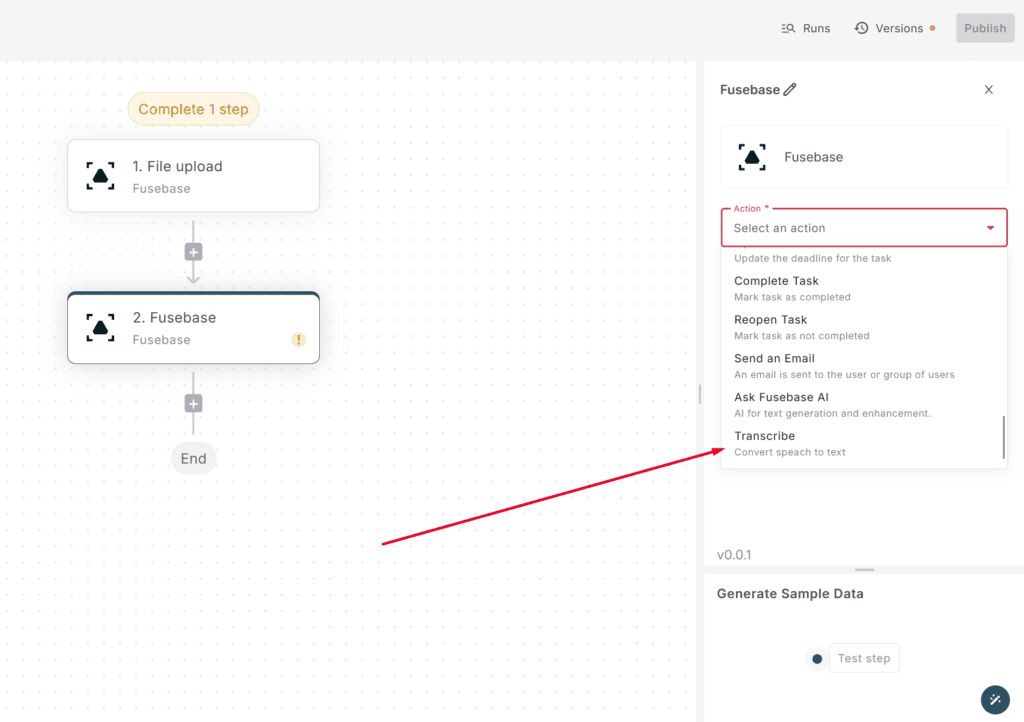Image resolution: width=1024 pixels, height=722 pixels.
Task: Click the warning icon on step 2
Action: pos(298,339)
